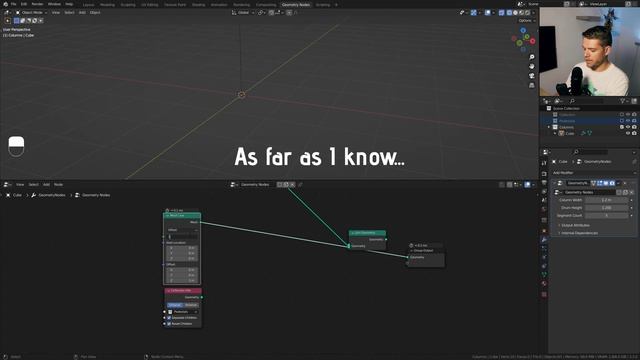Open the Object Mode dropdown

click(31, 13)
